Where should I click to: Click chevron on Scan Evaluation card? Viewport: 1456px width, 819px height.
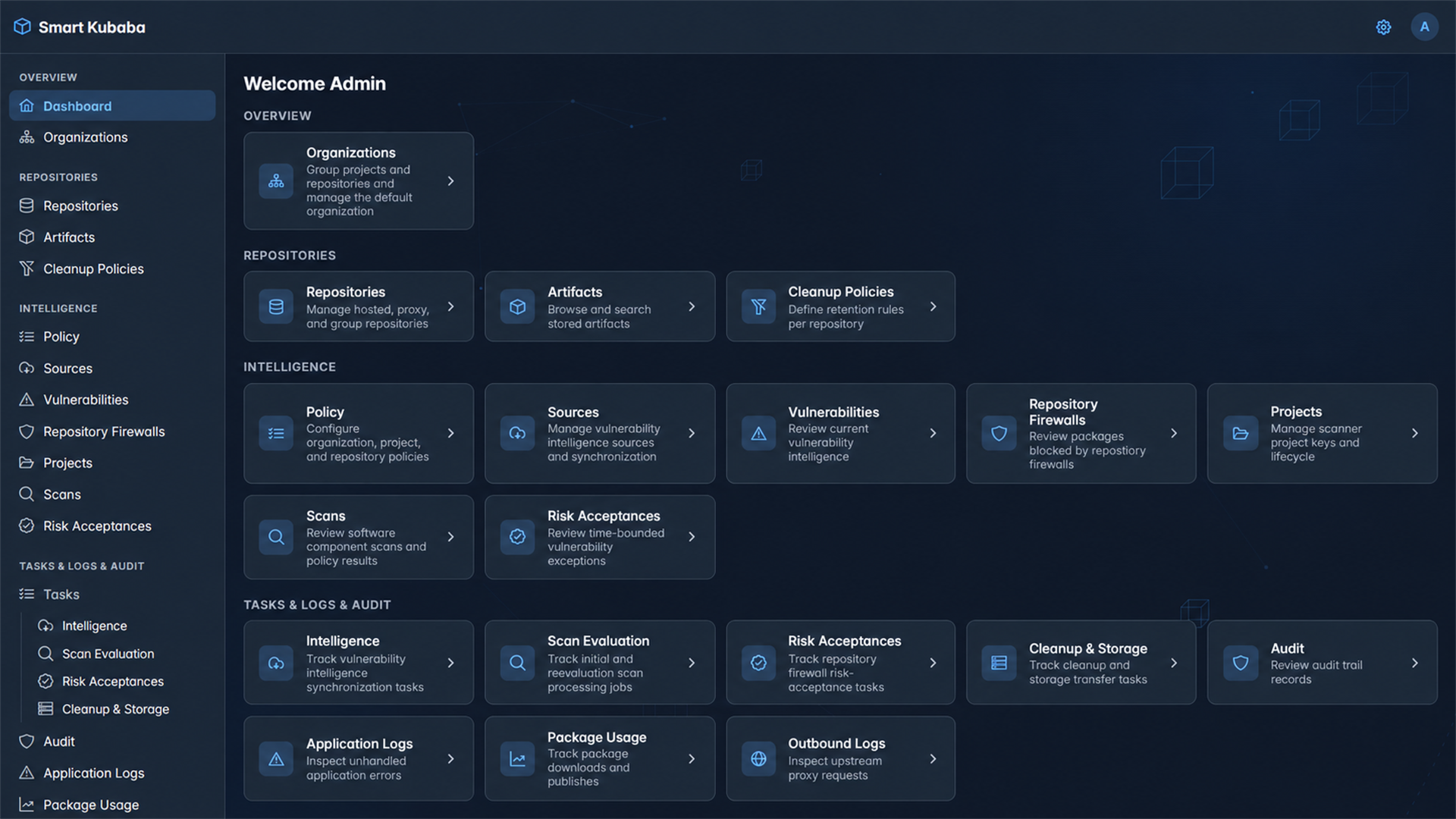tap(692, 663)
